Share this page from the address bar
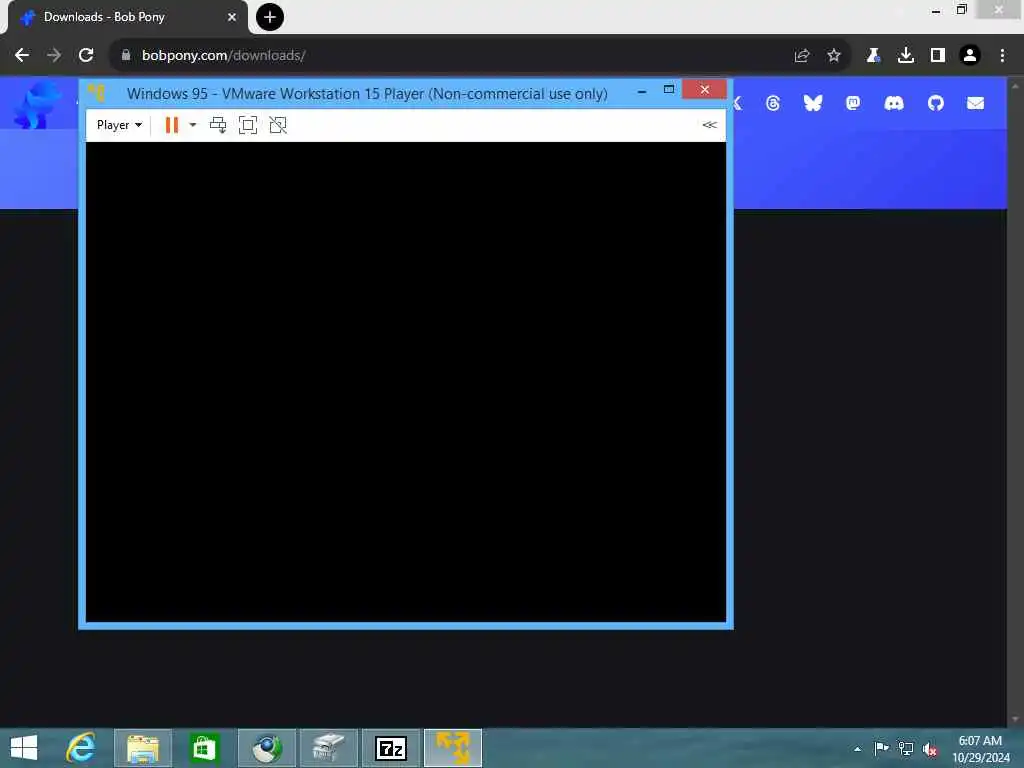The image size is (1024, 768). click(x=802, y=56)
